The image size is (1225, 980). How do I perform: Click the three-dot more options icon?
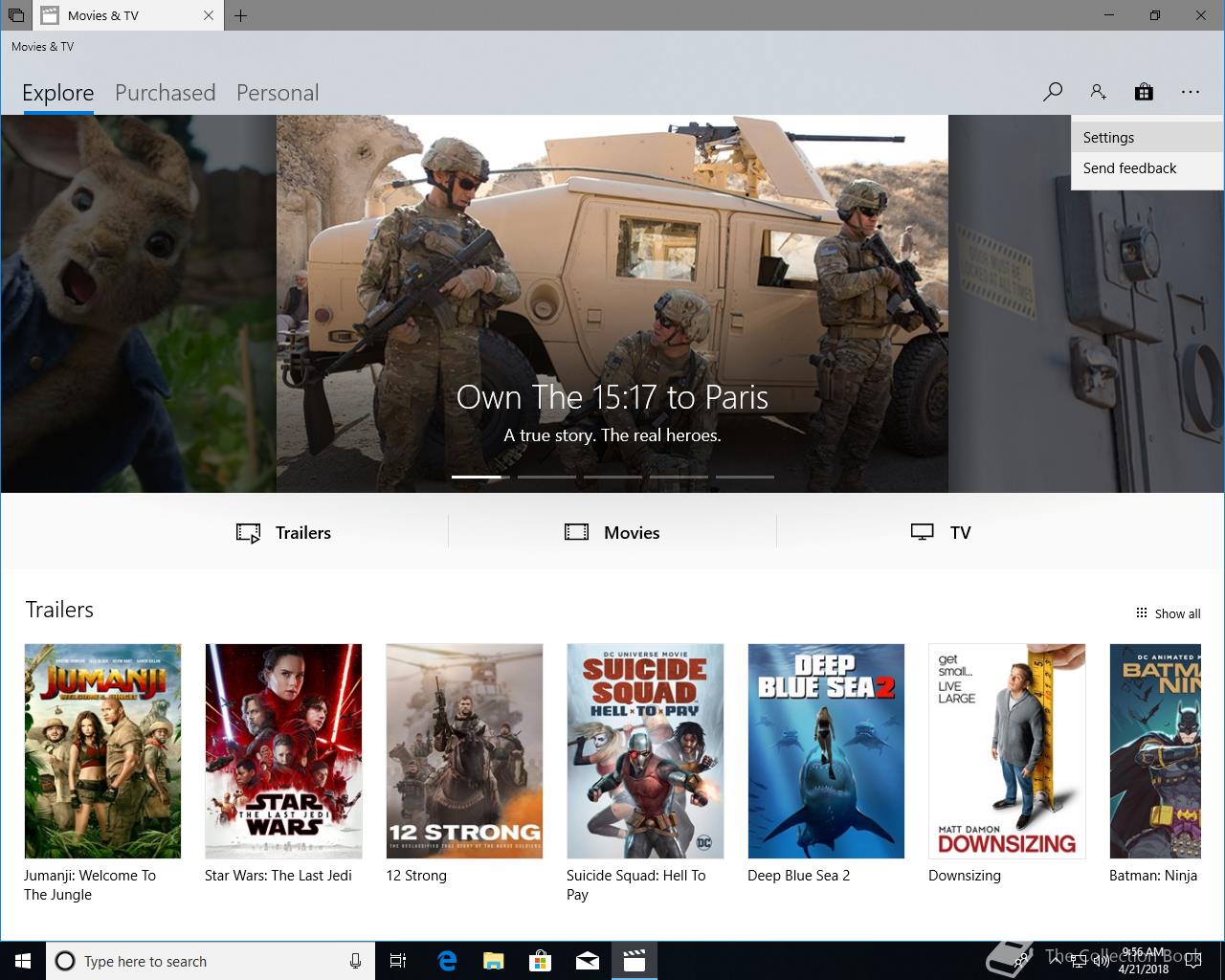(1190, 92)
